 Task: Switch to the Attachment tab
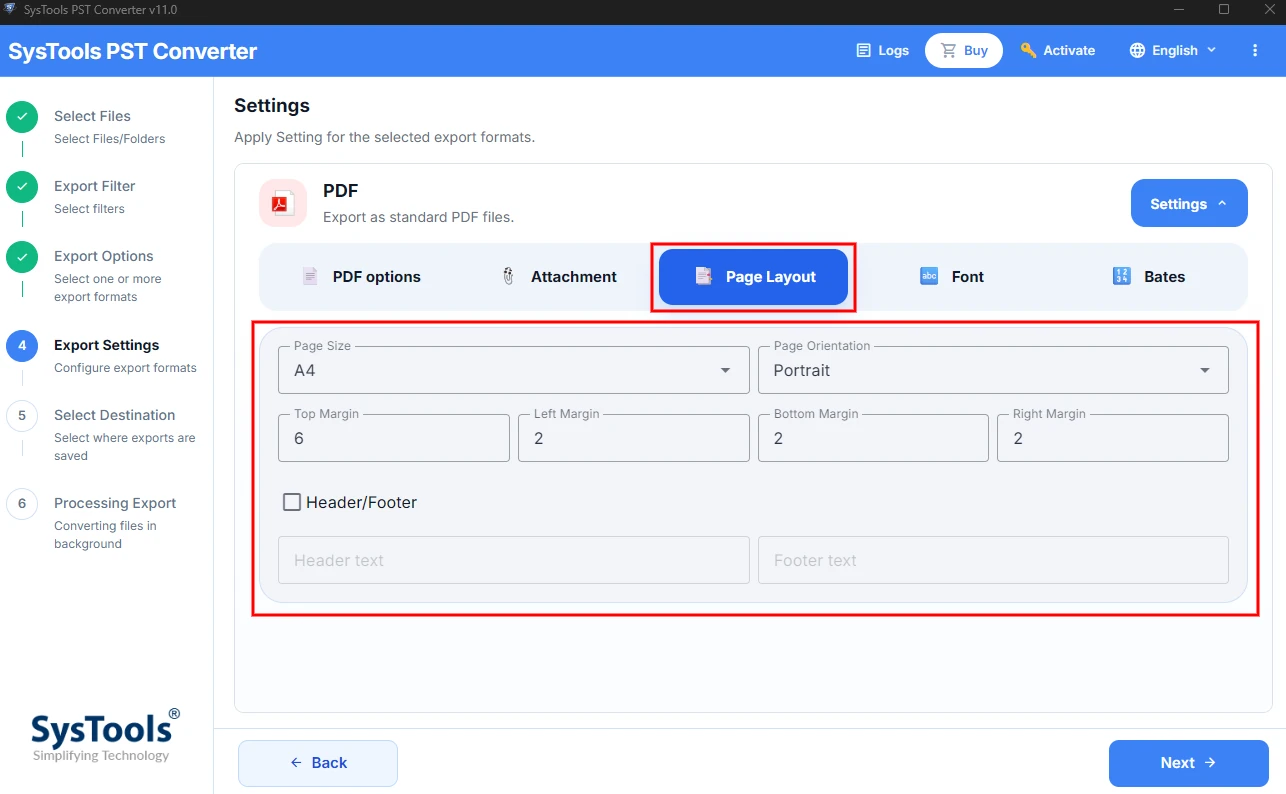pyautogui.click(x=559, y=277)
